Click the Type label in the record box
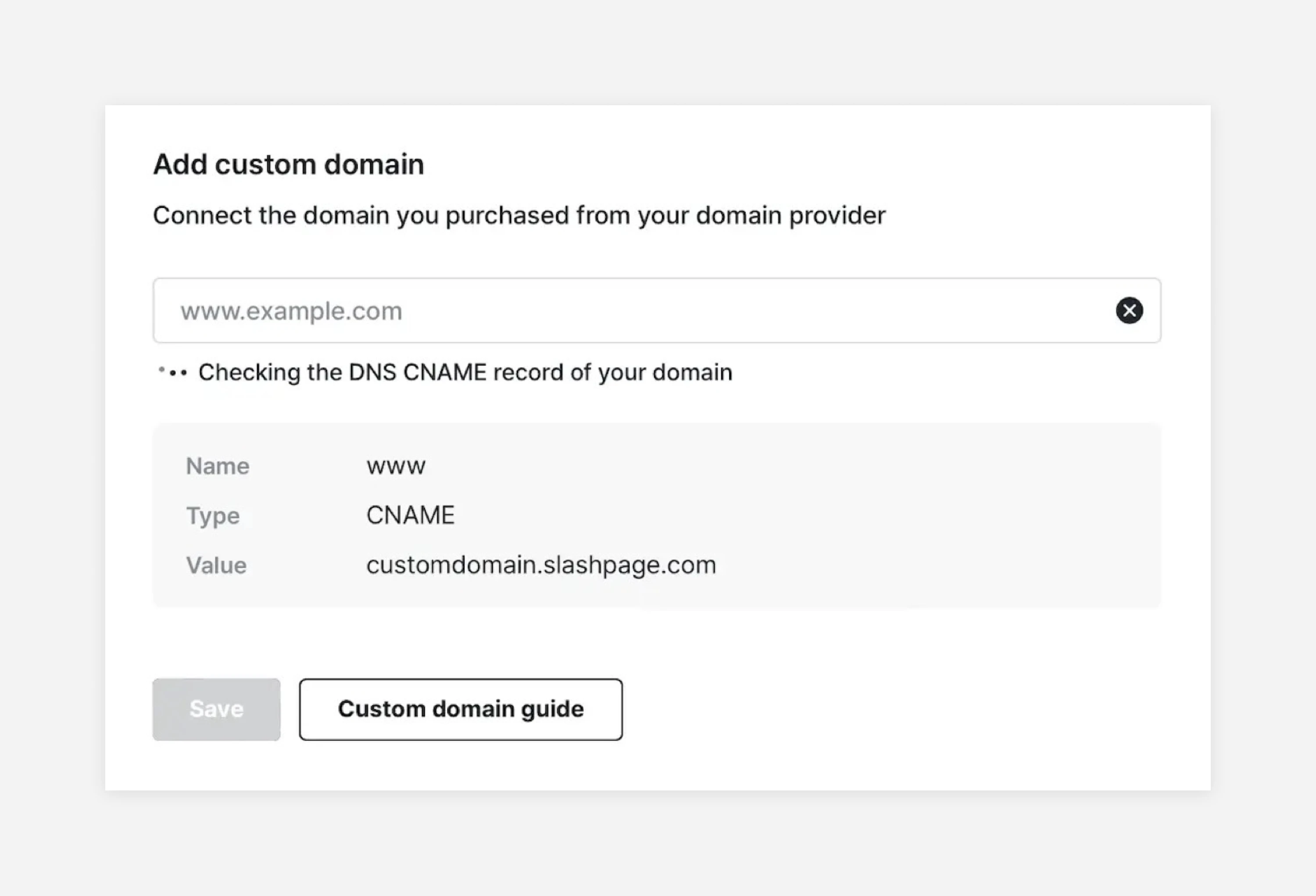 [213, 516]
